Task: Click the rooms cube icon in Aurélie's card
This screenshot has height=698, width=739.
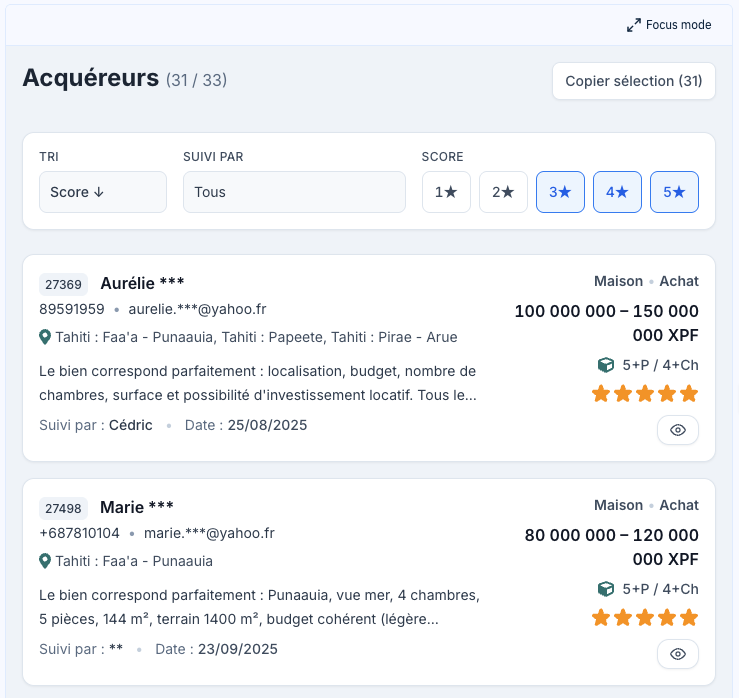Action: [x=604, y=365]
